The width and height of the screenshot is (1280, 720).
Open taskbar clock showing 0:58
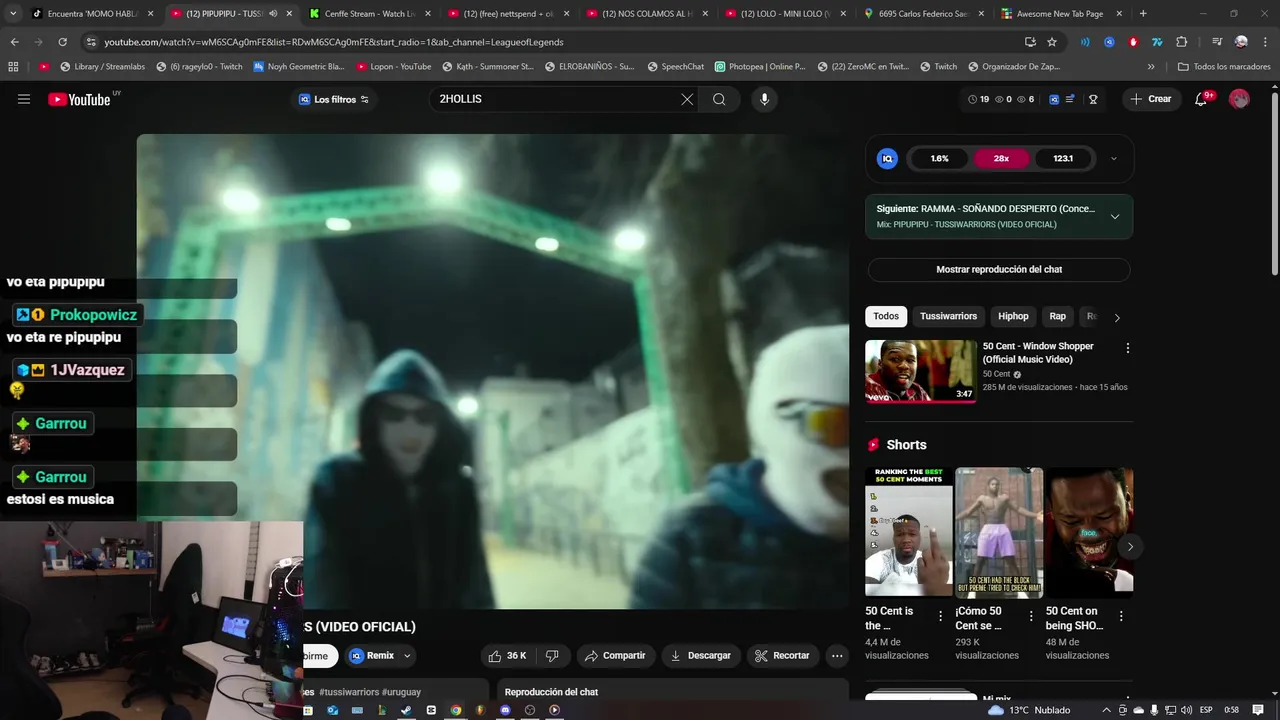[x=1232, y=710]
